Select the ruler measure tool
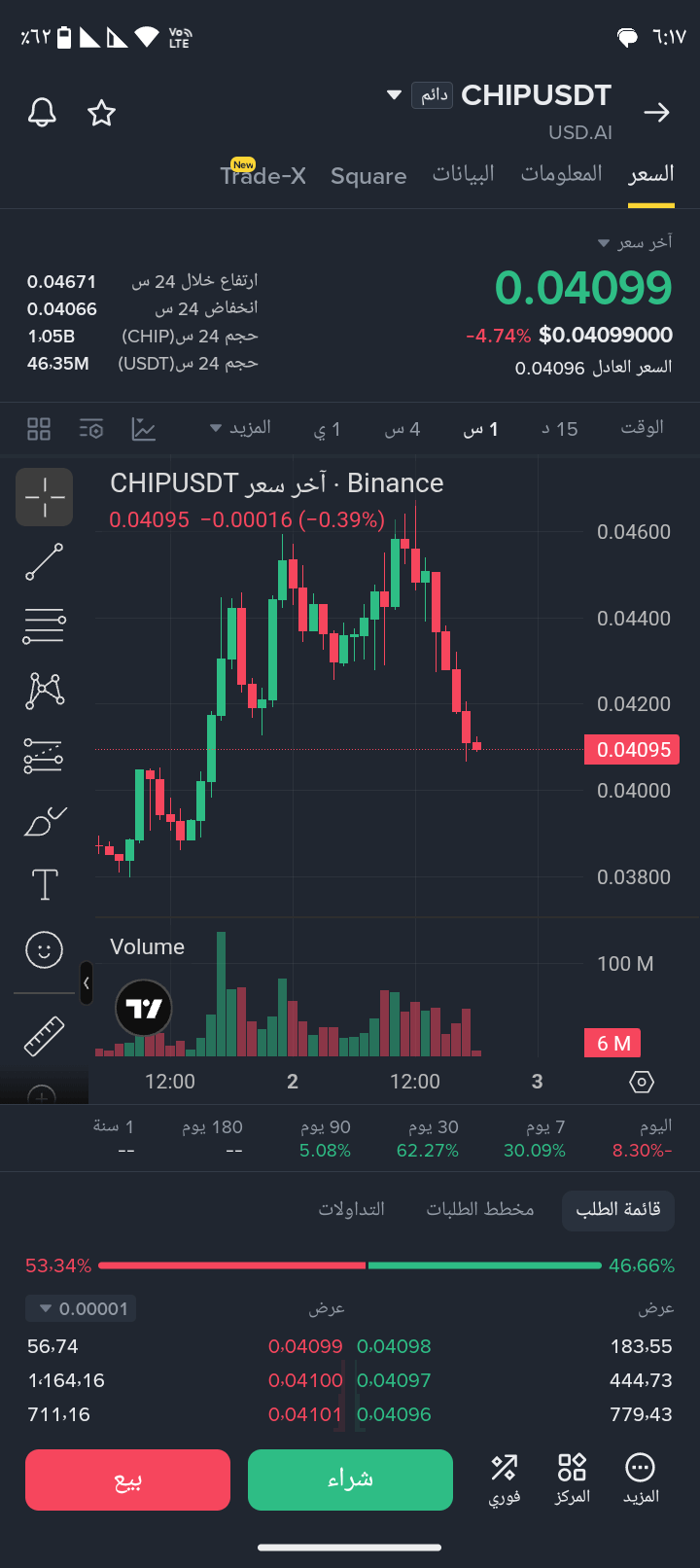Viewport: 700px width, 1568px height. [x=44, y=1036]
